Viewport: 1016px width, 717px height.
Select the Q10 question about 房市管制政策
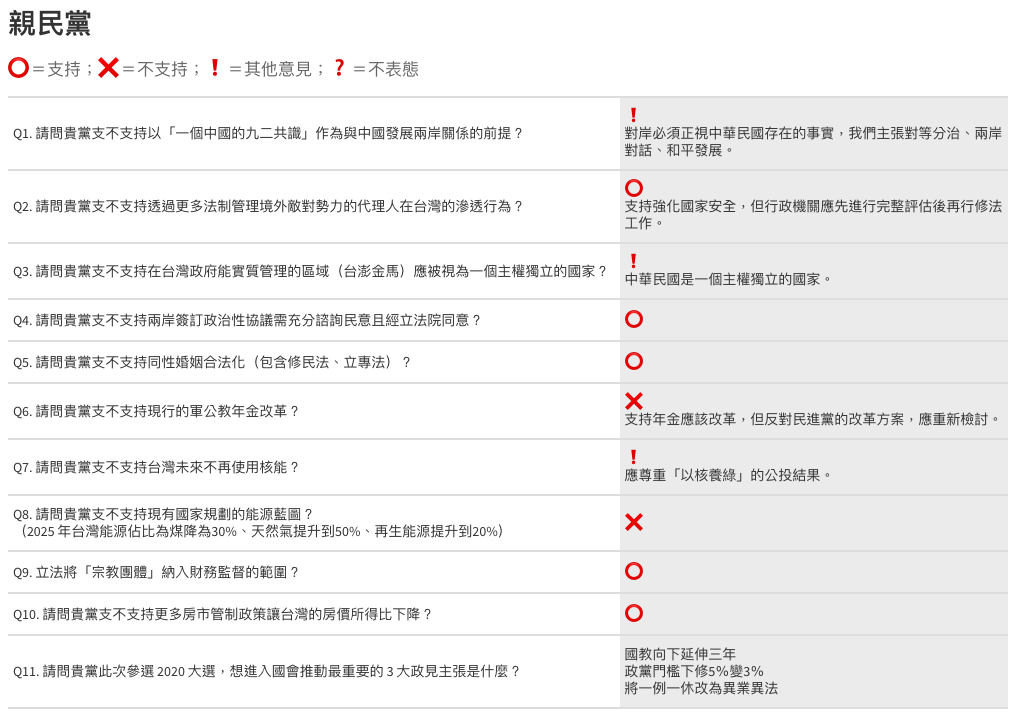click(223, 615)
